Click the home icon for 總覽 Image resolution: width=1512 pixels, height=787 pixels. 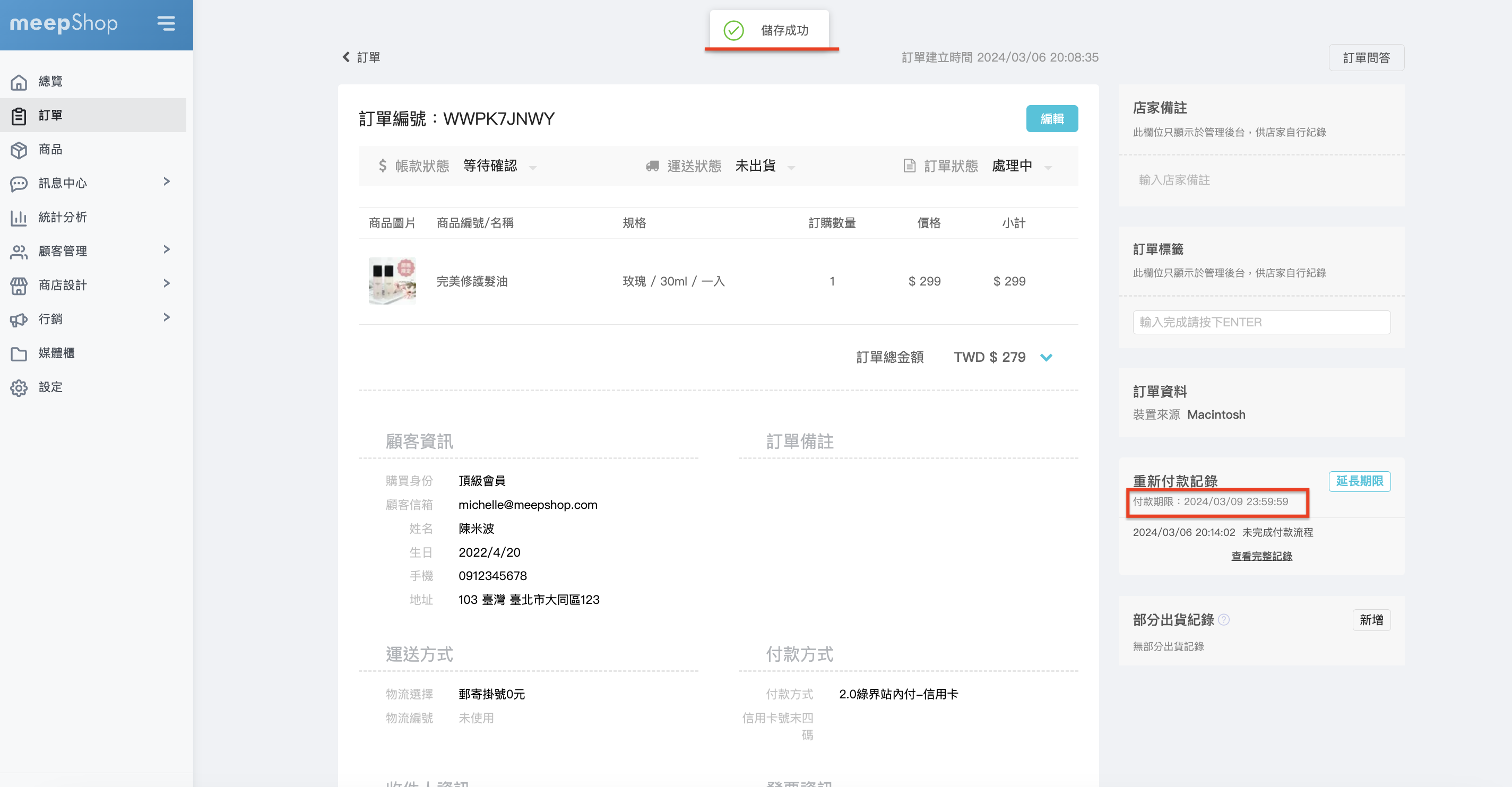pyautogui.click(x=19, y=82)
